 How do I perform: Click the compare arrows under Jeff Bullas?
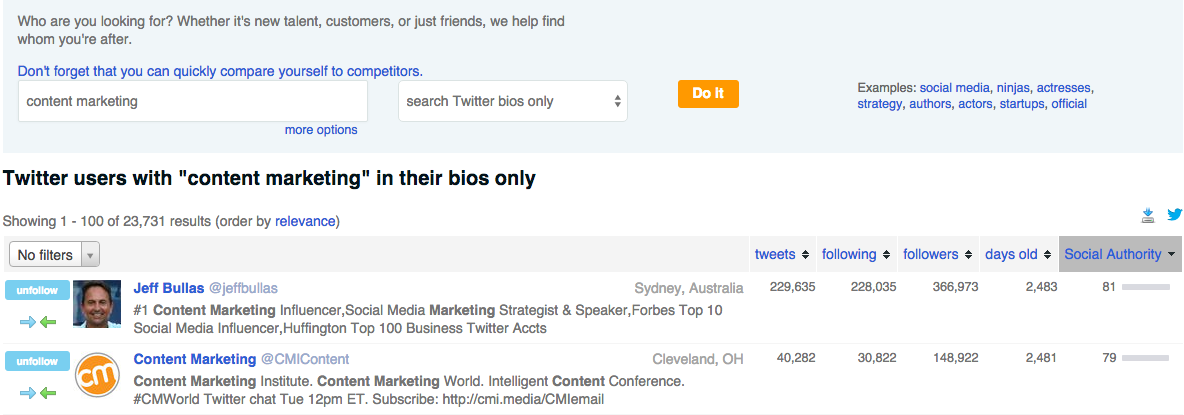[37, 321]
